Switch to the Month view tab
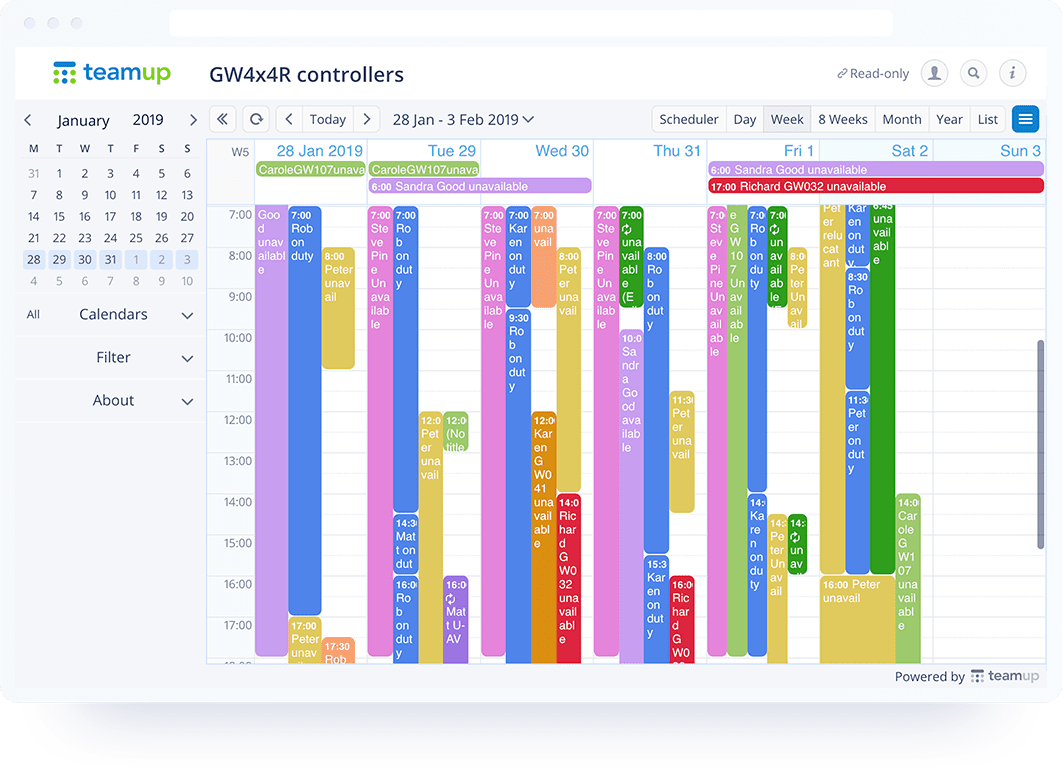 coord(901,119)
